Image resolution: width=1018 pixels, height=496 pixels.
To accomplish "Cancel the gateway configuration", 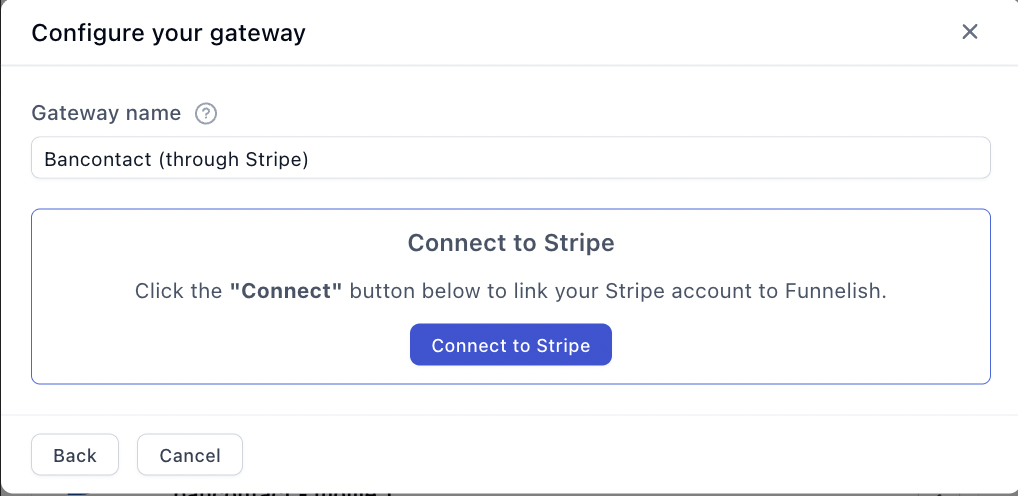I will pos(190,455).
